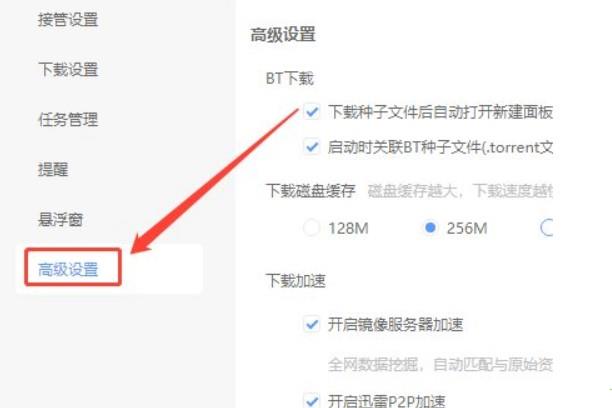Click the 开启镜像服务器加速 label text

click(x=395, y=324)
